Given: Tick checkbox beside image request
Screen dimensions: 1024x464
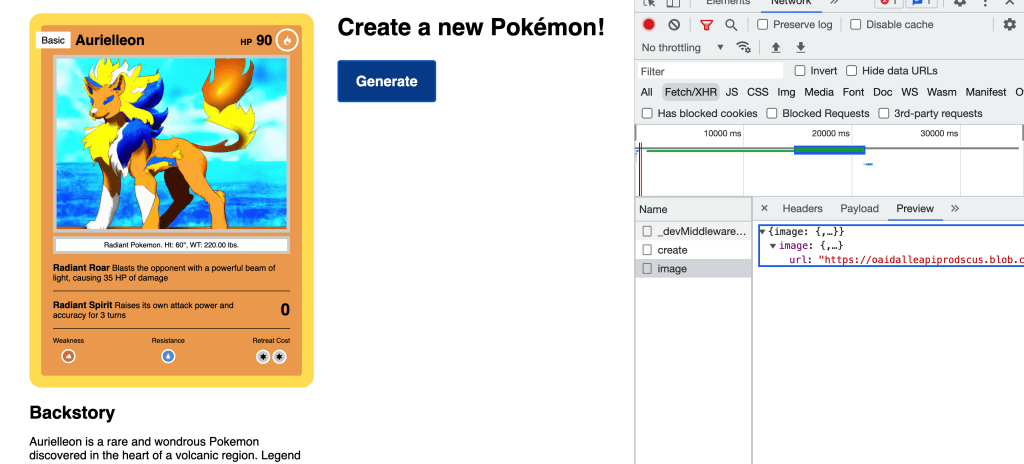Looking at the screenshot, I should click(x=647, y=269).
